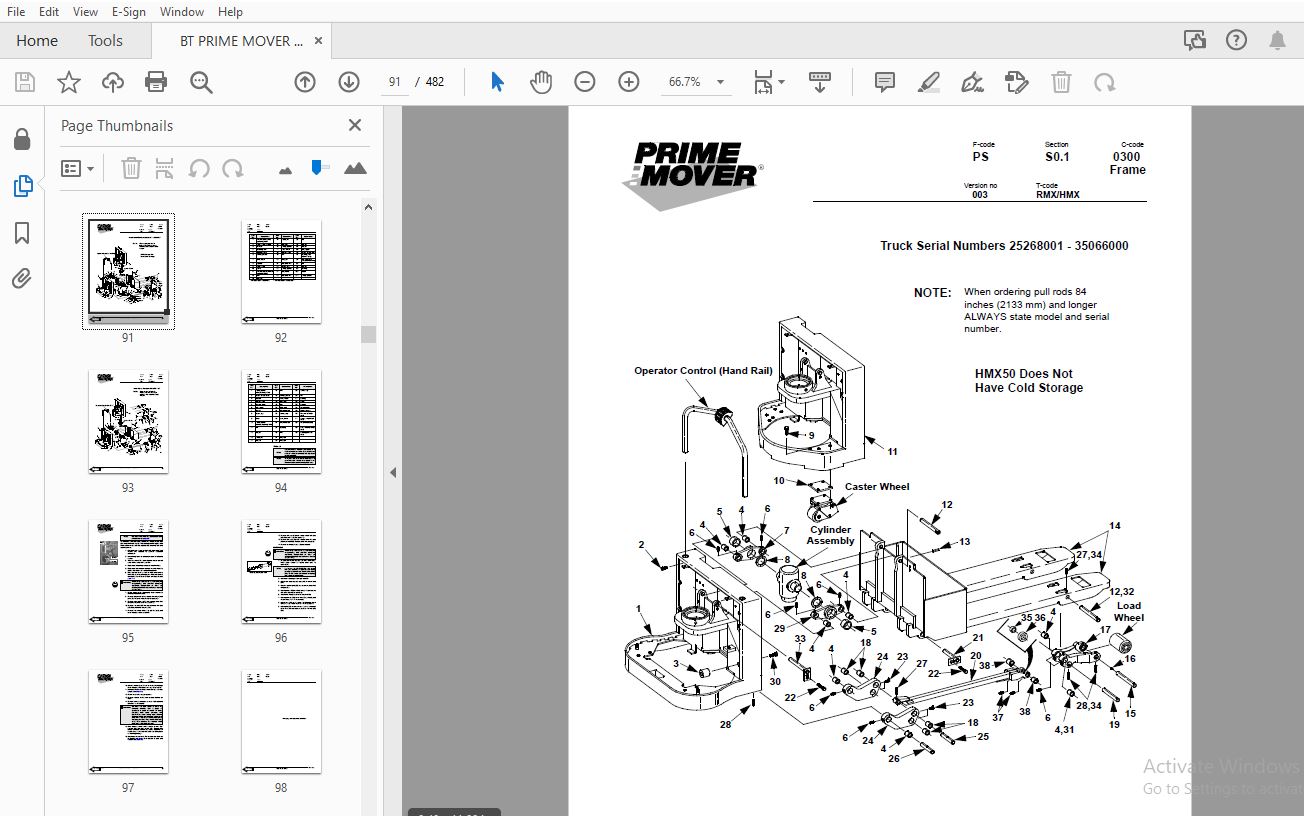Open the Edit menu
Viewport: 1304px width, 816px height.
pos(49,11)
